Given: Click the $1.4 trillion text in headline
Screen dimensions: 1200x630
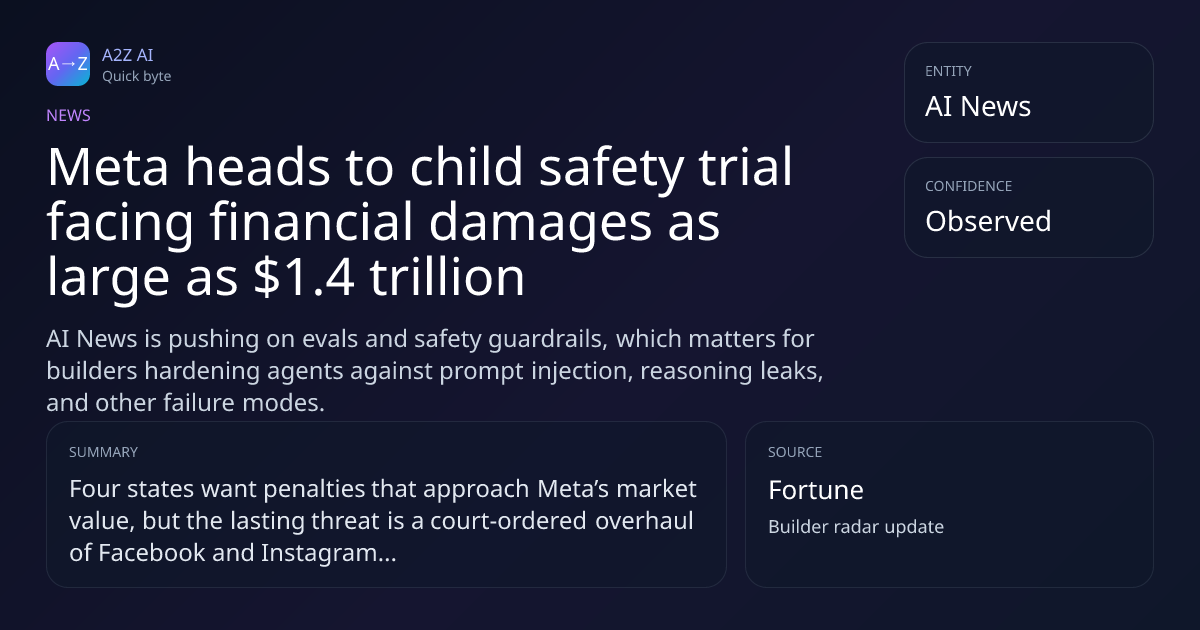Looking at the screenshot, I should coord(385,278).
